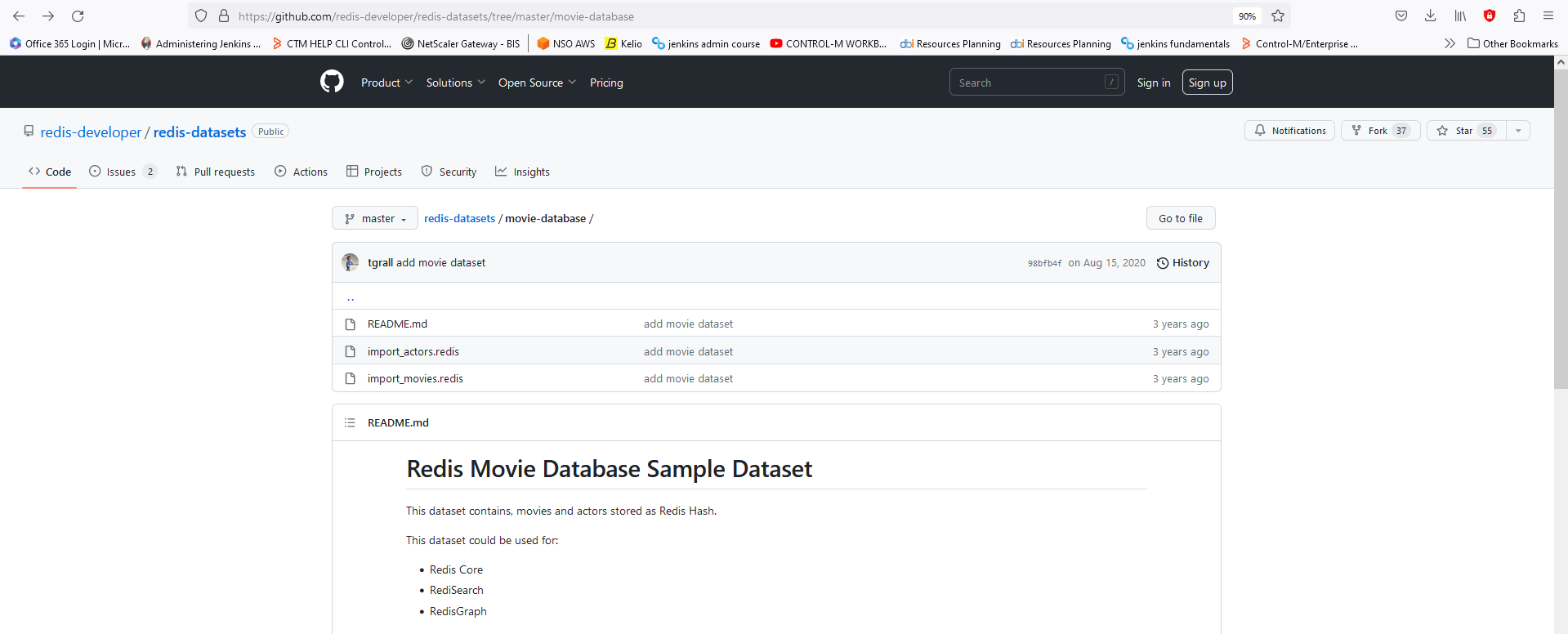Screen dimensions: 1568x634
Task: Expand the master branch selector
Action: (375, 218)
